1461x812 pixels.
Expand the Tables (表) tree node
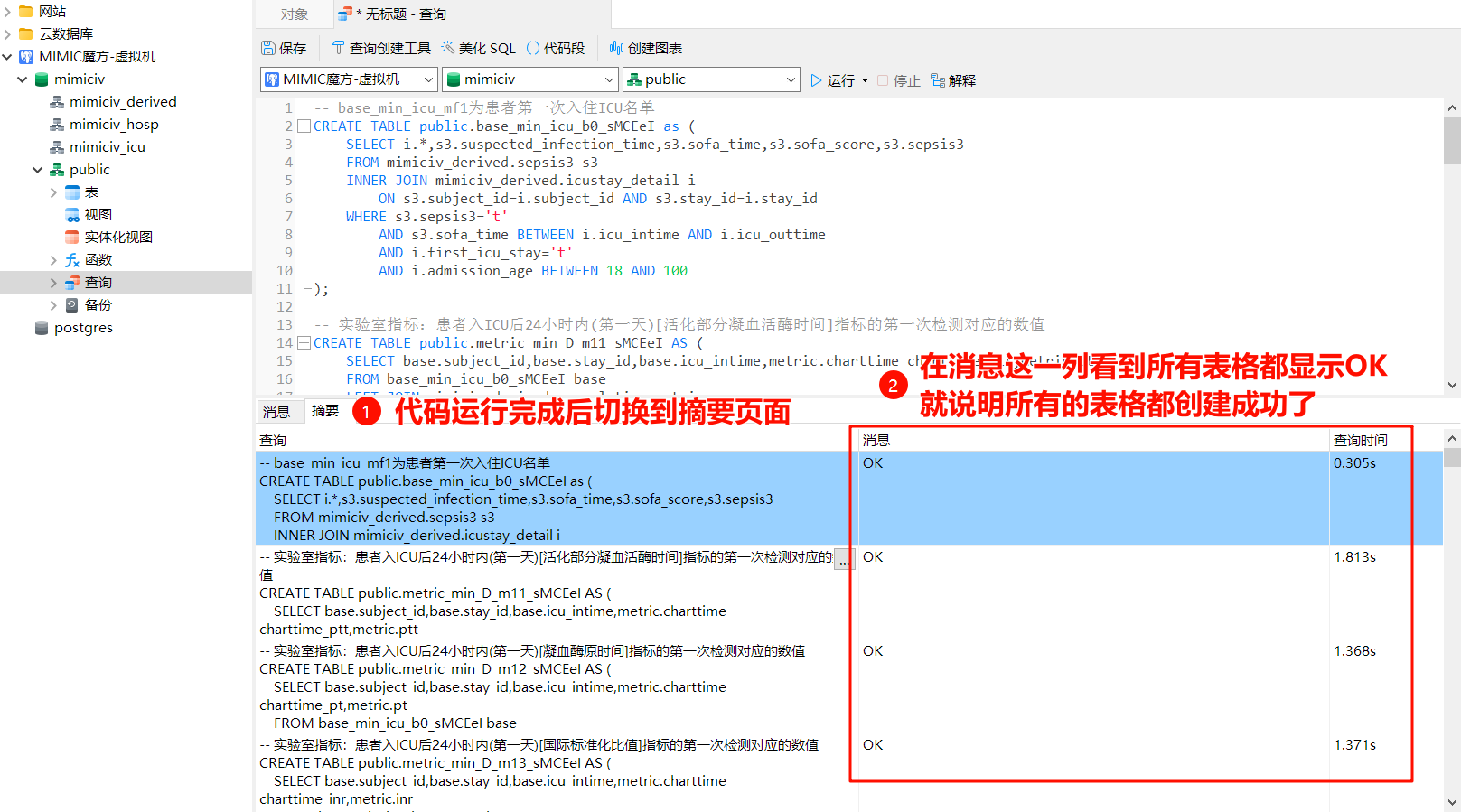(53, 192)
